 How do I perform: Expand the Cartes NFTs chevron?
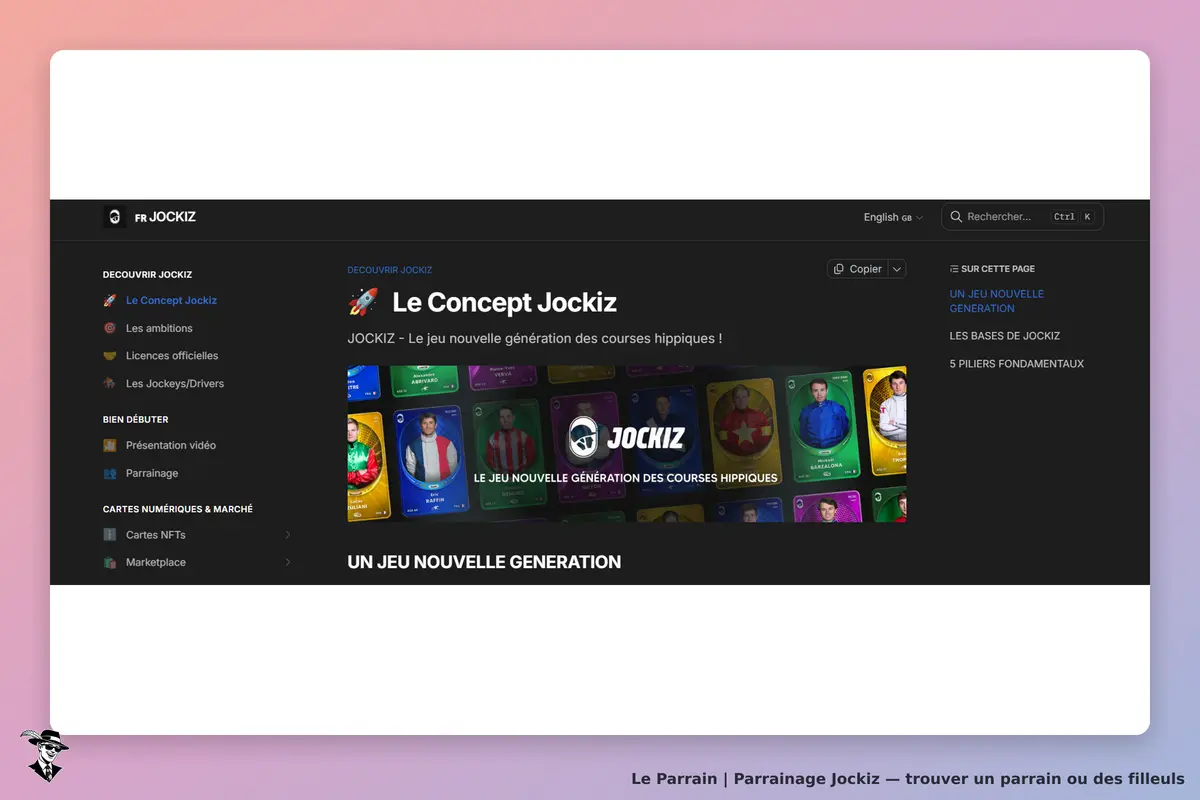point(288,535)
